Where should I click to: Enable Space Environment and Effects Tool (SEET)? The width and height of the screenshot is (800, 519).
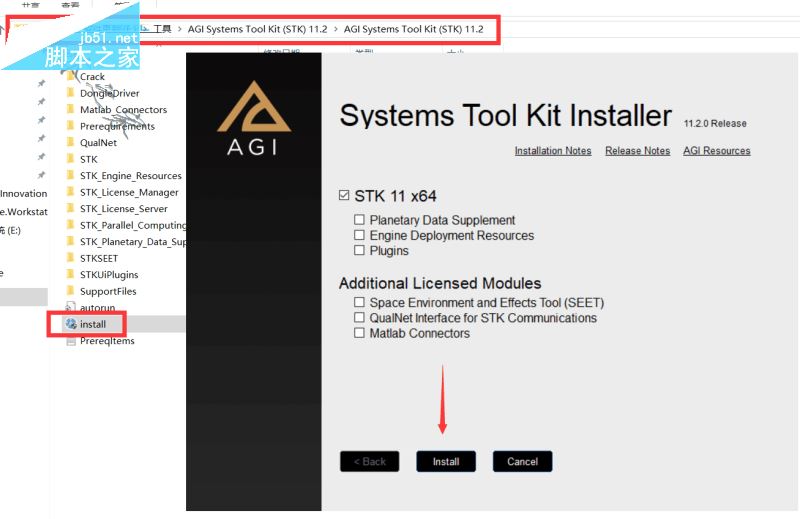[x=359, y=302]
